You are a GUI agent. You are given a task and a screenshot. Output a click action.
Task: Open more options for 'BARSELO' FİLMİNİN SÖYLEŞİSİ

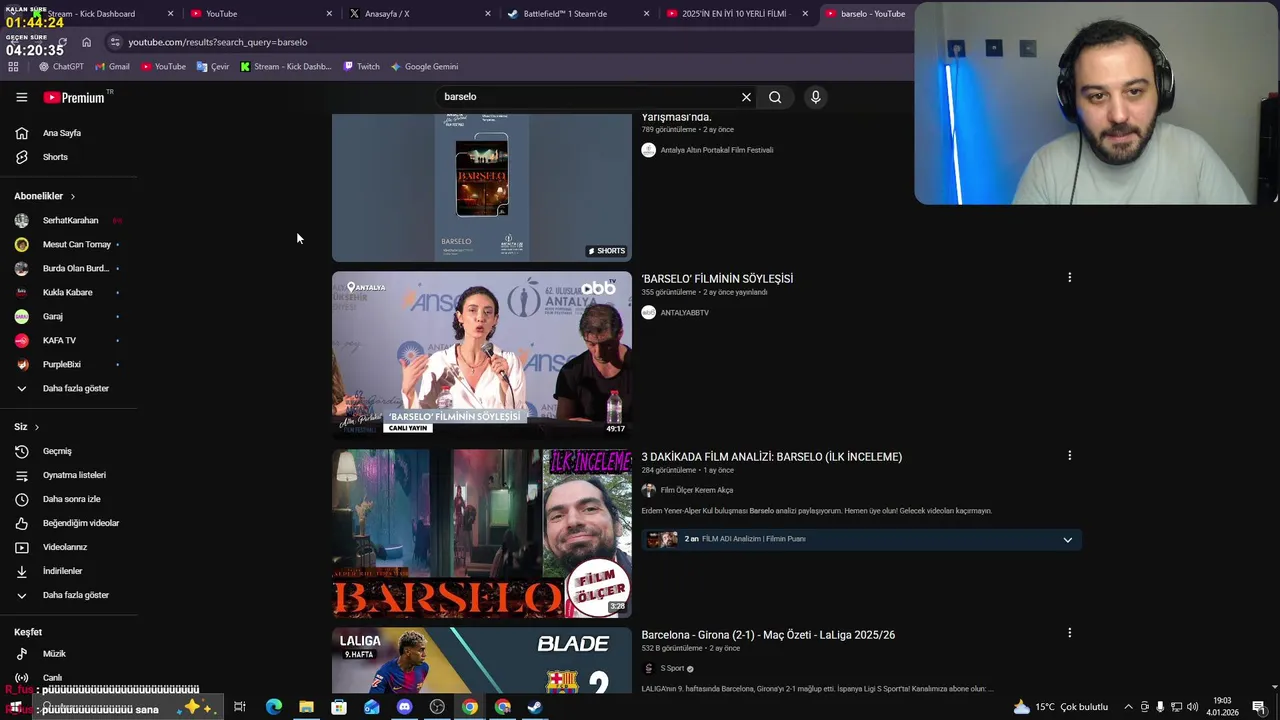(x=1069, y=278)
